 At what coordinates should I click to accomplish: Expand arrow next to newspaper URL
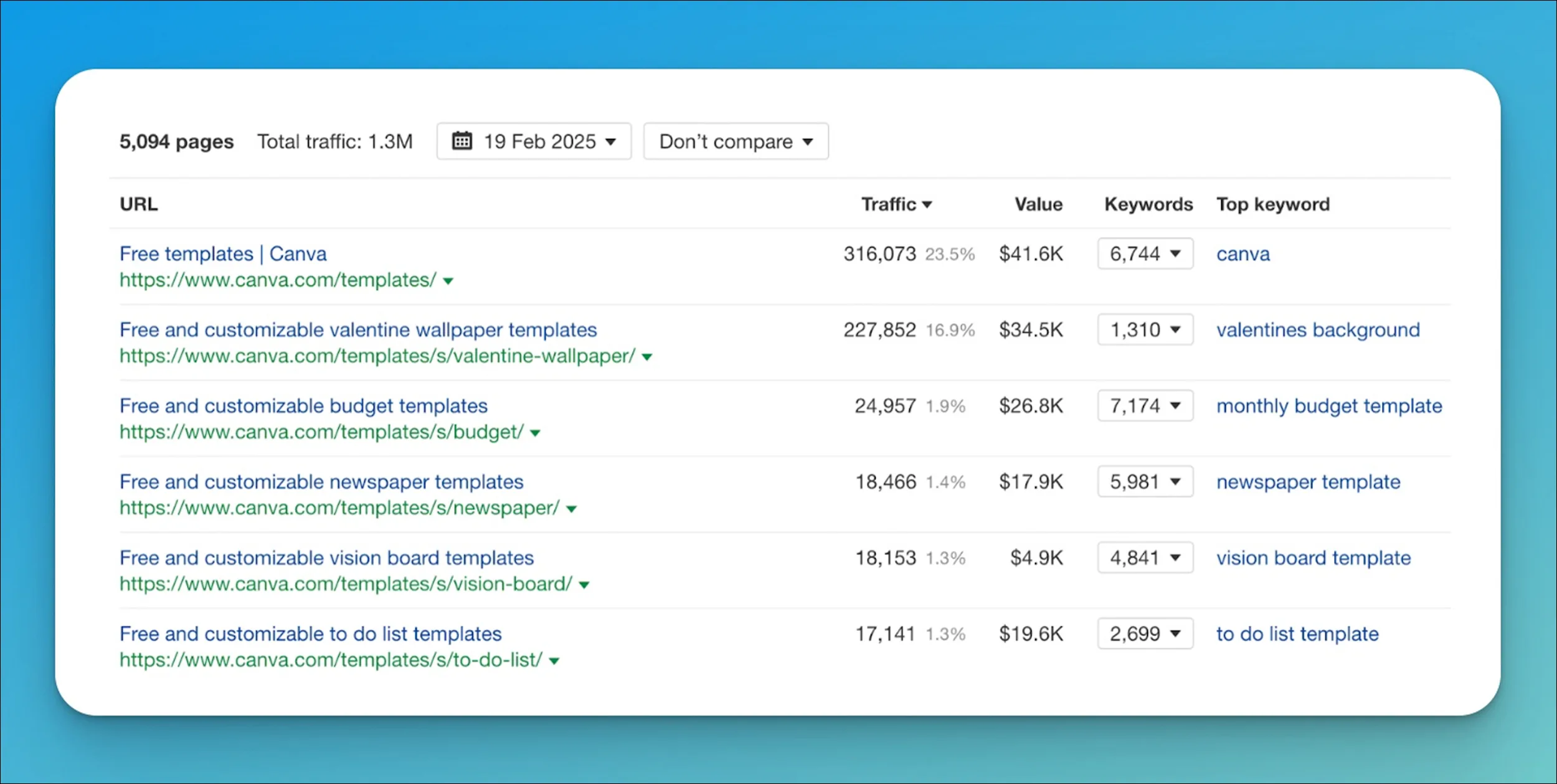[x=571, y=509]
